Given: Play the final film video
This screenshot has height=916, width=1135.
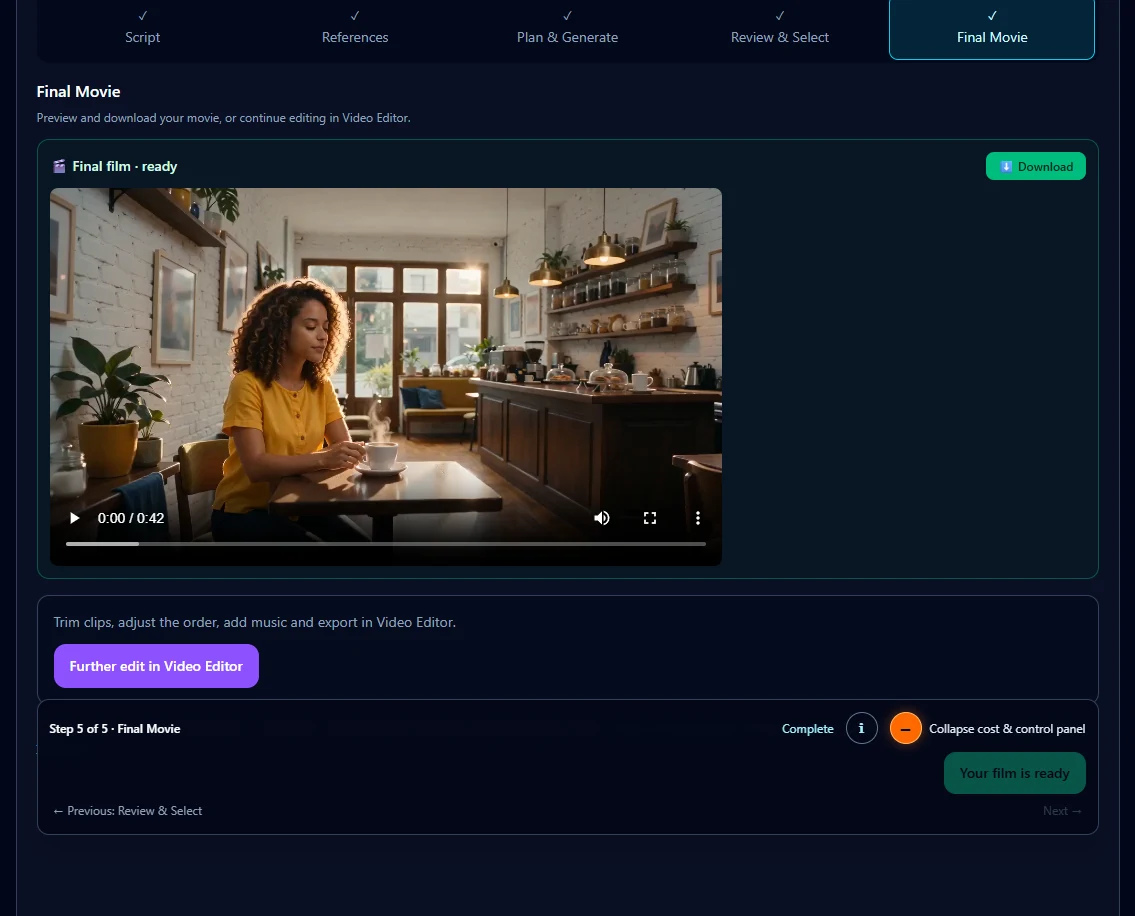Looking at the screenshot, I should (75, 518).
